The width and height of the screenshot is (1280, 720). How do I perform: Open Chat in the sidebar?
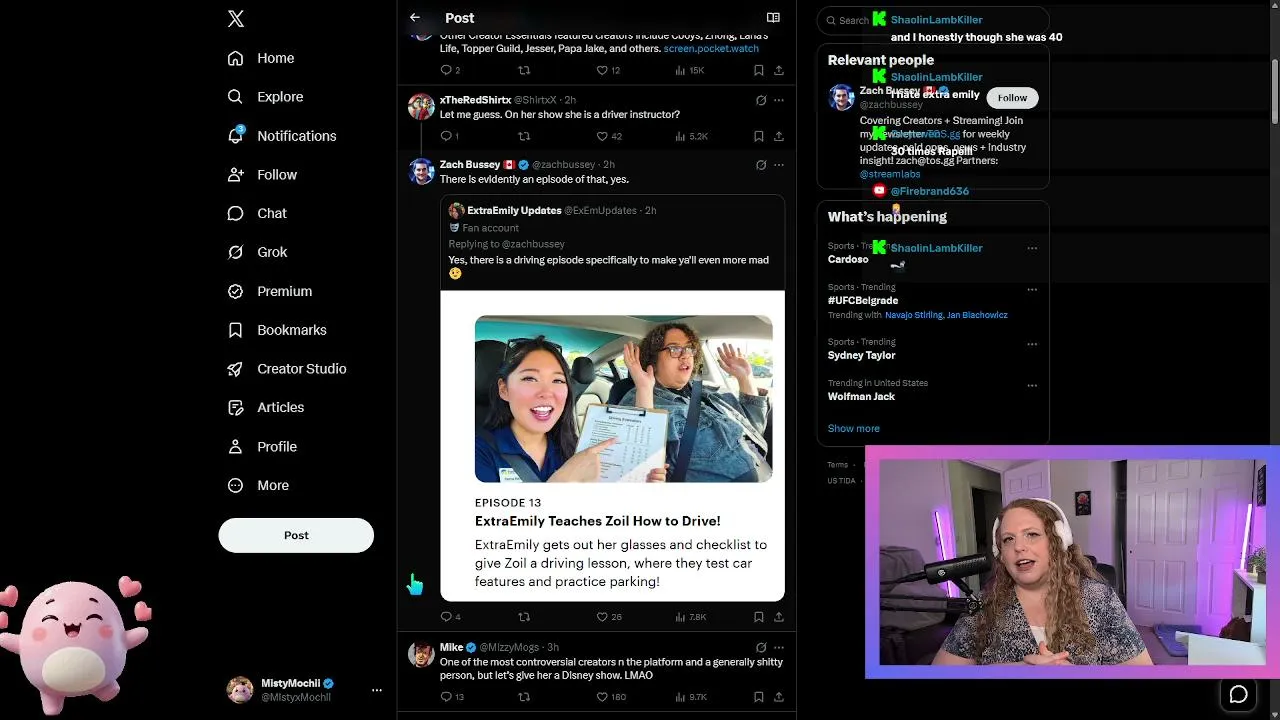[x=257, y=213]
